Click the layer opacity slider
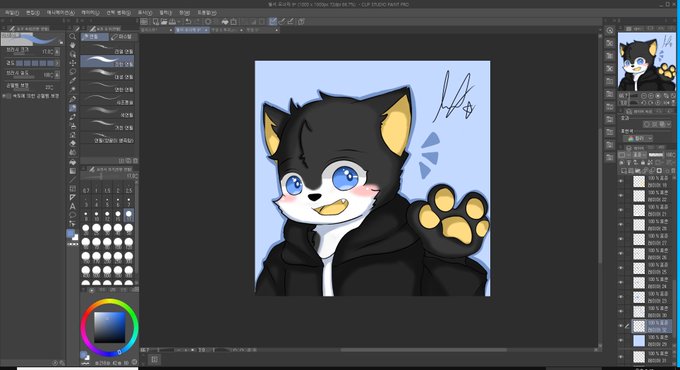 coord(656,154)
